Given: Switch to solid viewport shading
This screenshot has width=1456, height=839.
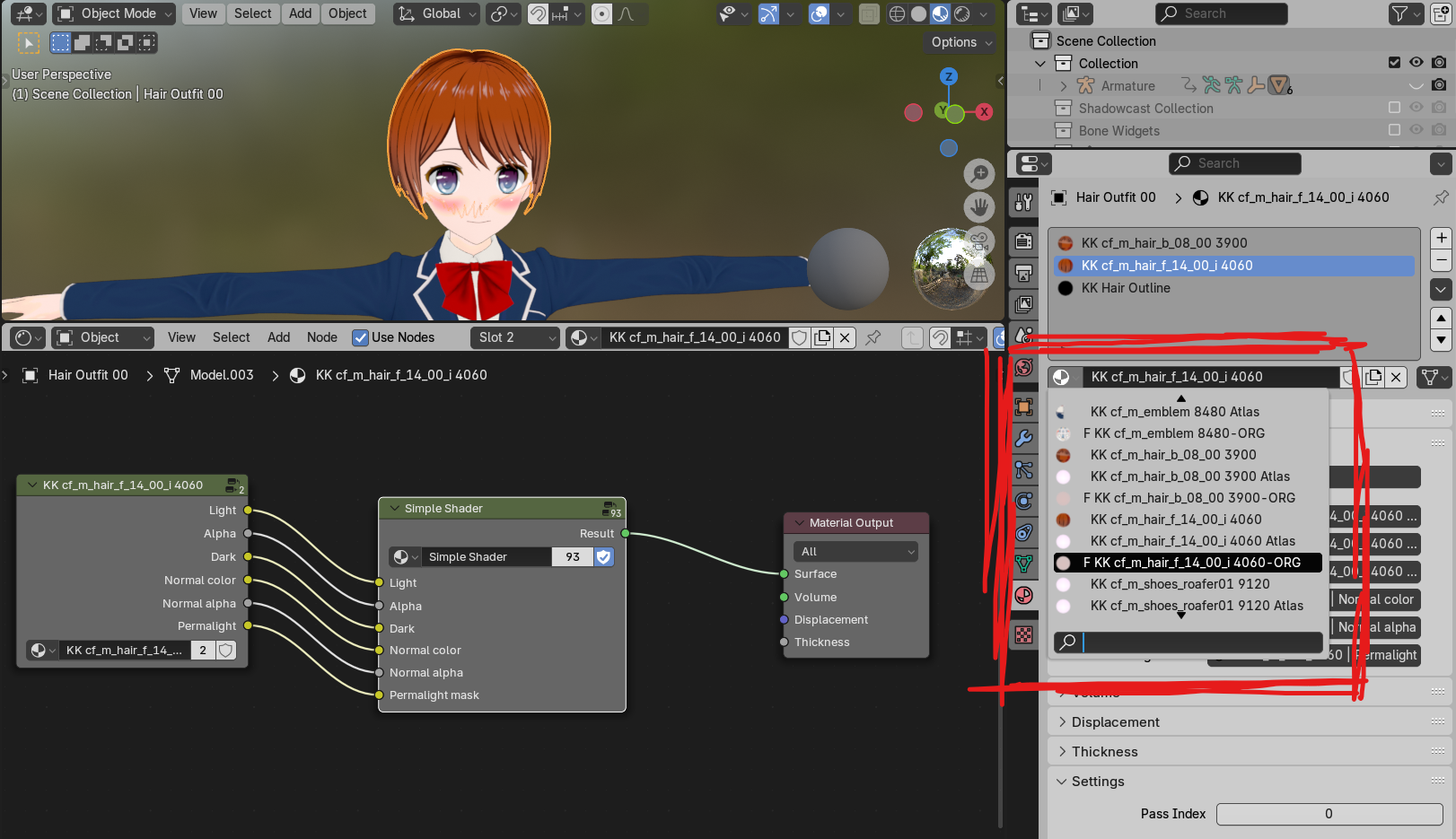Looking at the screenshot, I should coord(918,13).
